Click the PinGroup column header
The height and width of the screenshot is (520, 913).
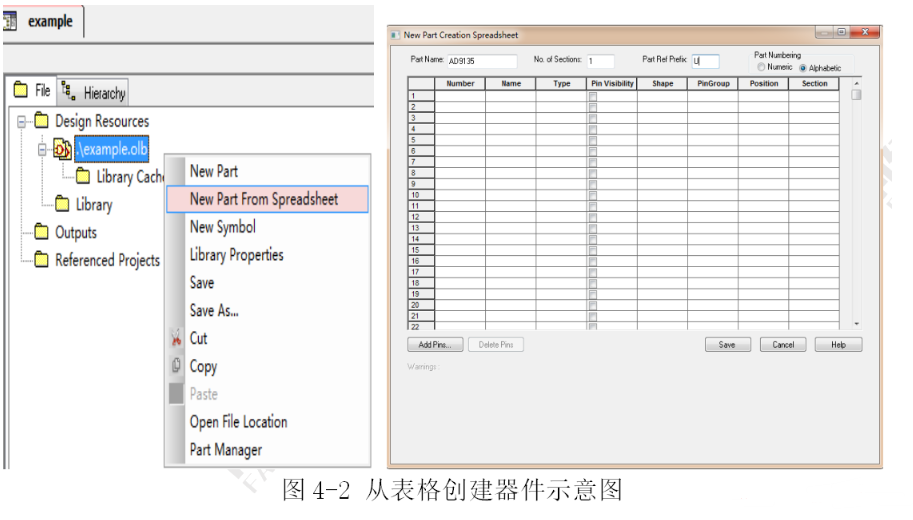tap(713, 84)
